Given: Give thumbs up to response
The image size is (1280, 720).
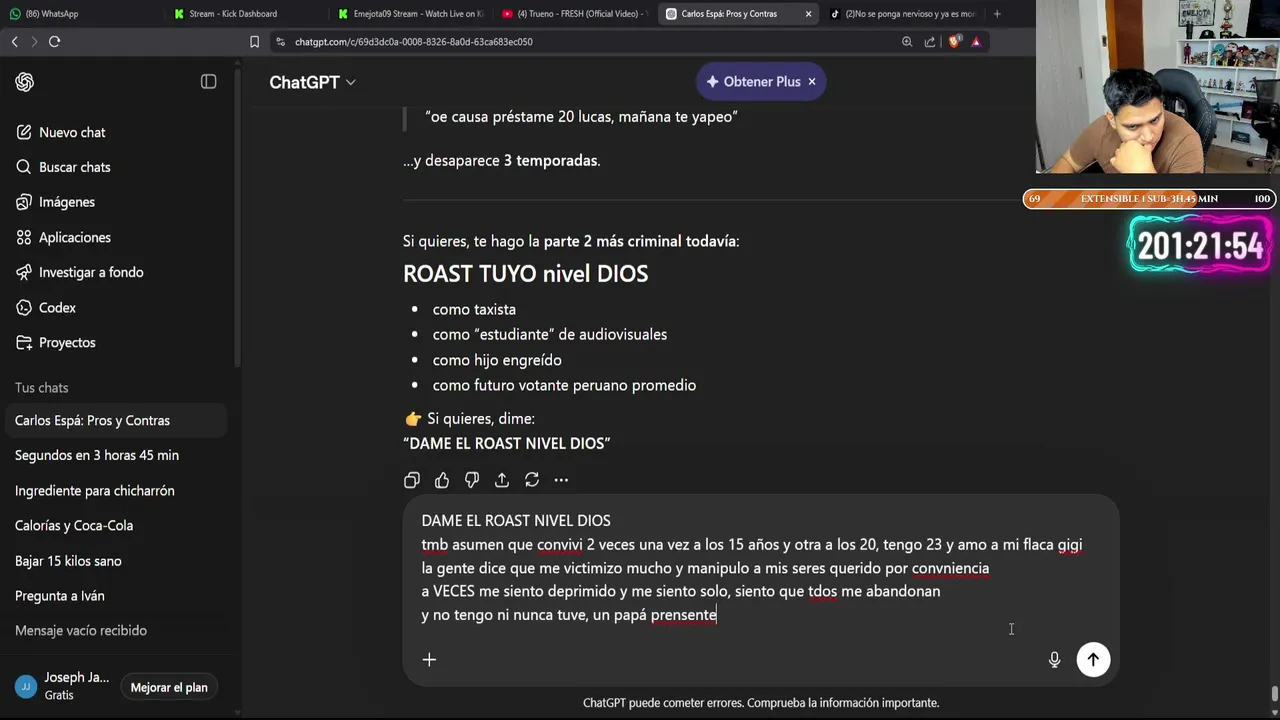Looking at the screenshot, I should tap(442, 480).
